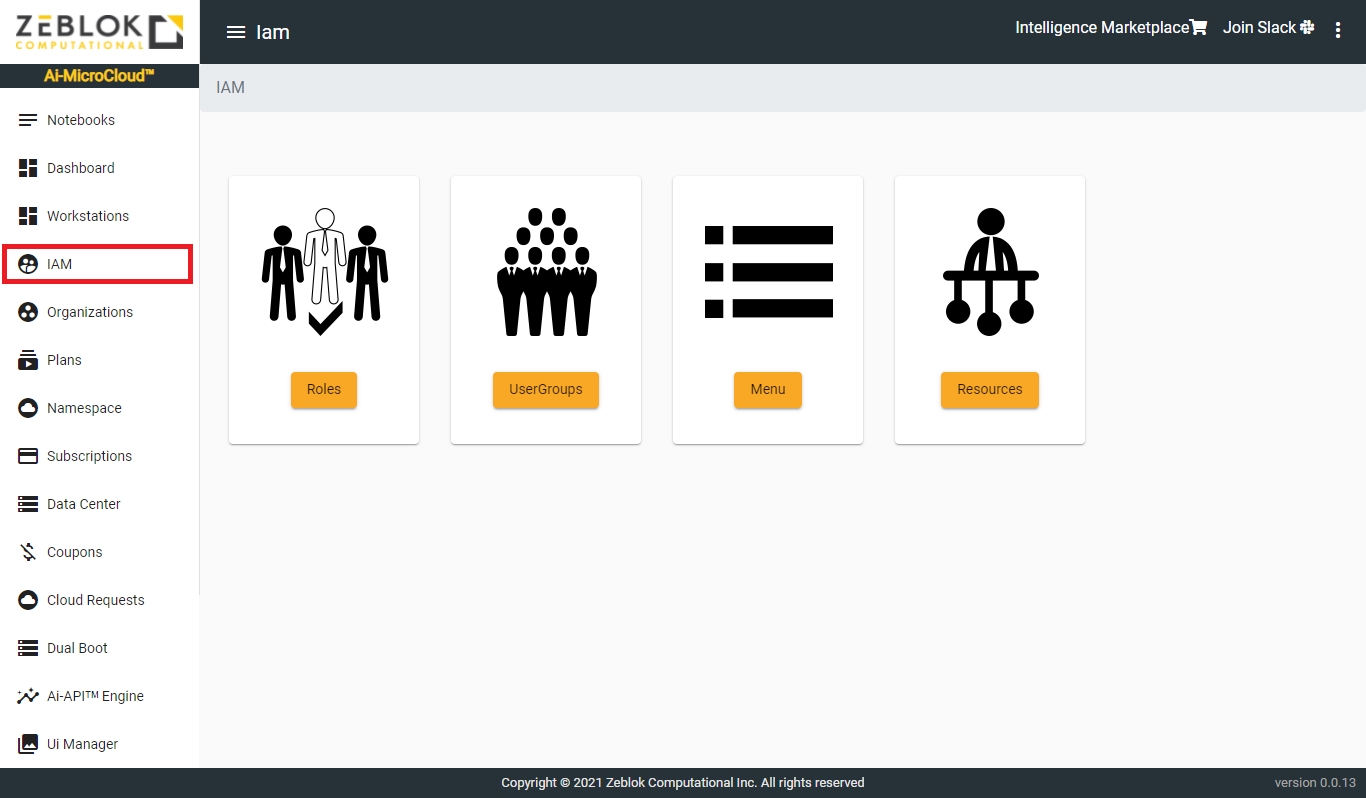The width and height of the screenshot is (1366, 798).
Task: Go to Dashboard in the sidebar
Action: (80, 168)
